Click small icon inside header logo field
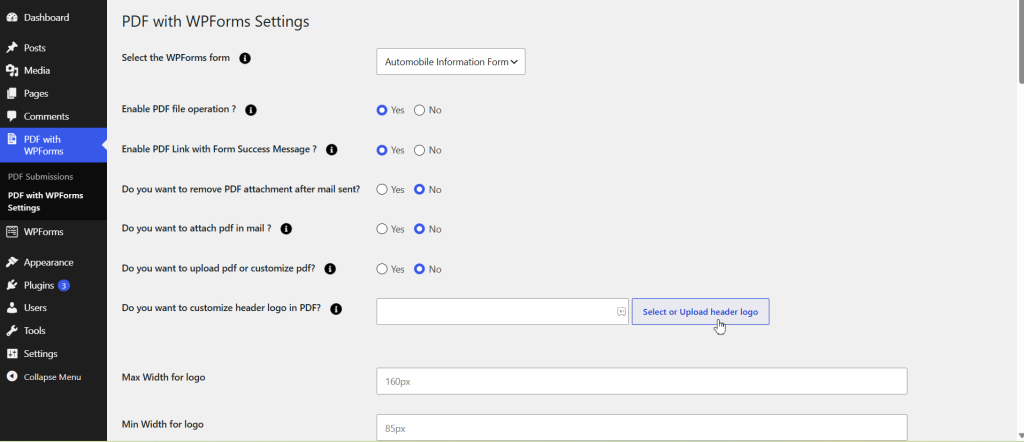The width and height of the screenshot is (1024, 442). pyautogui.click(x=621, y=311)
